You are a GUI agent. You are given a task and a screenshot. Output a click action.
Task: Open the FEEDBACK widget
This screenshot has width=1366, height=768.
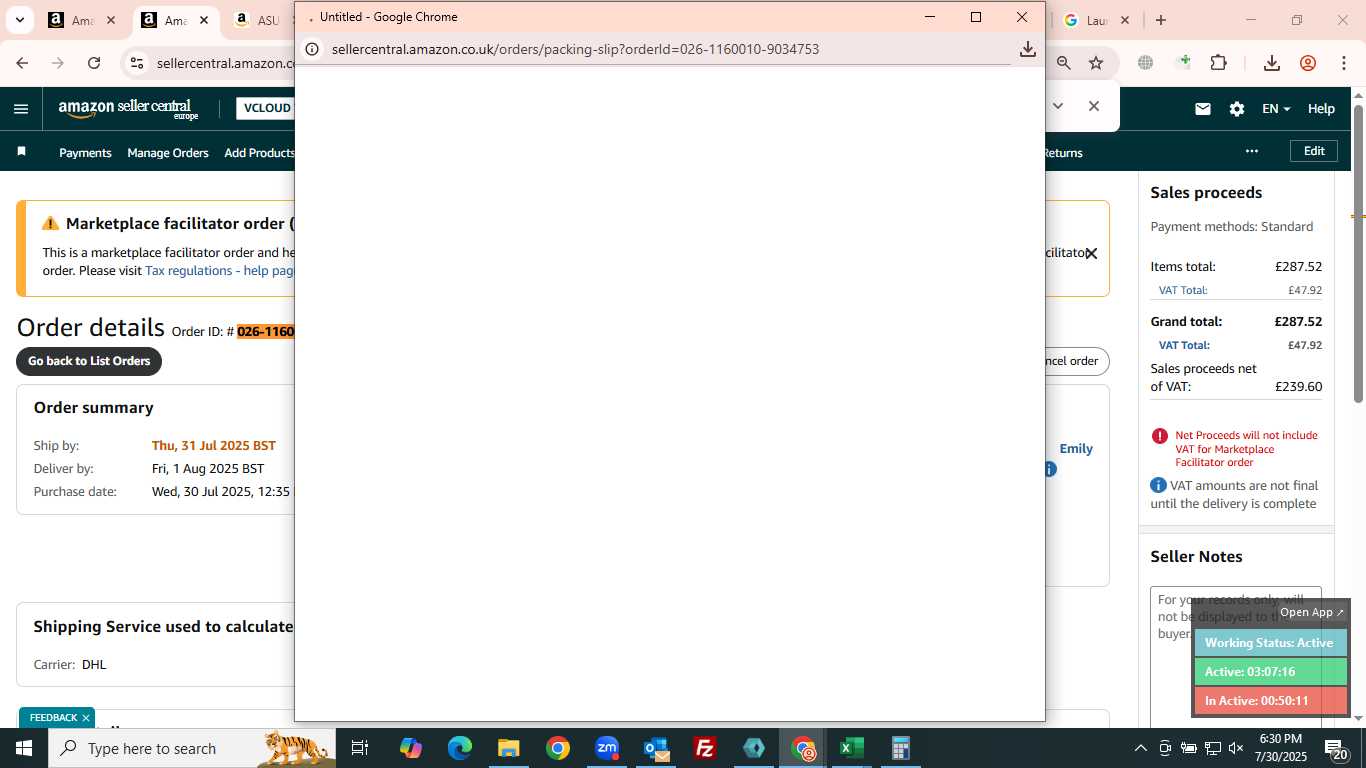point(53,718)
